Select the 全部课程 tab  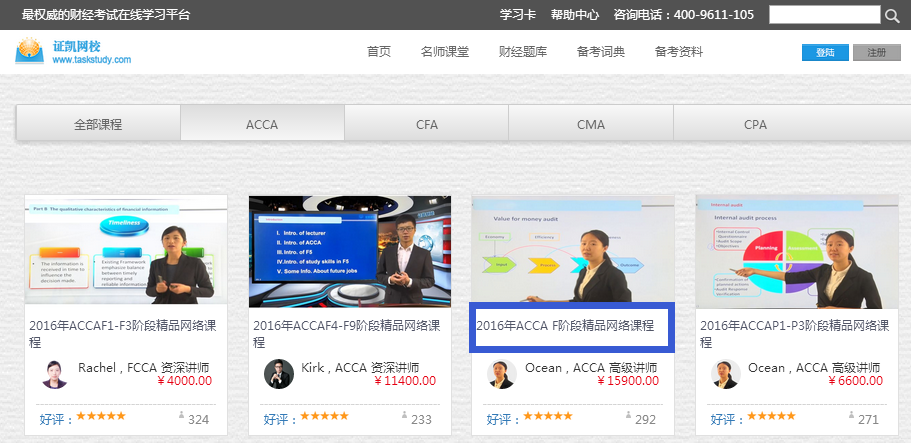98,124
